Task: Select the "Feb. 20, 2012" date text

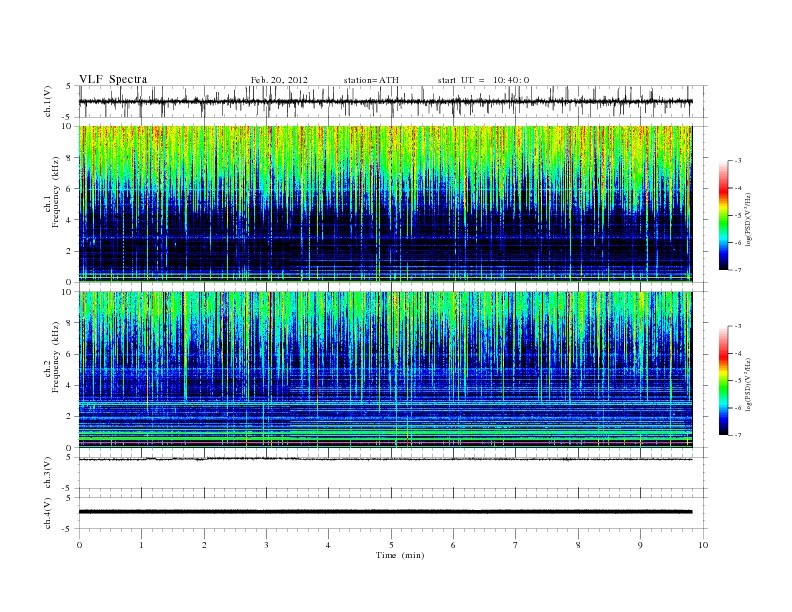Action: click(279, 80)
